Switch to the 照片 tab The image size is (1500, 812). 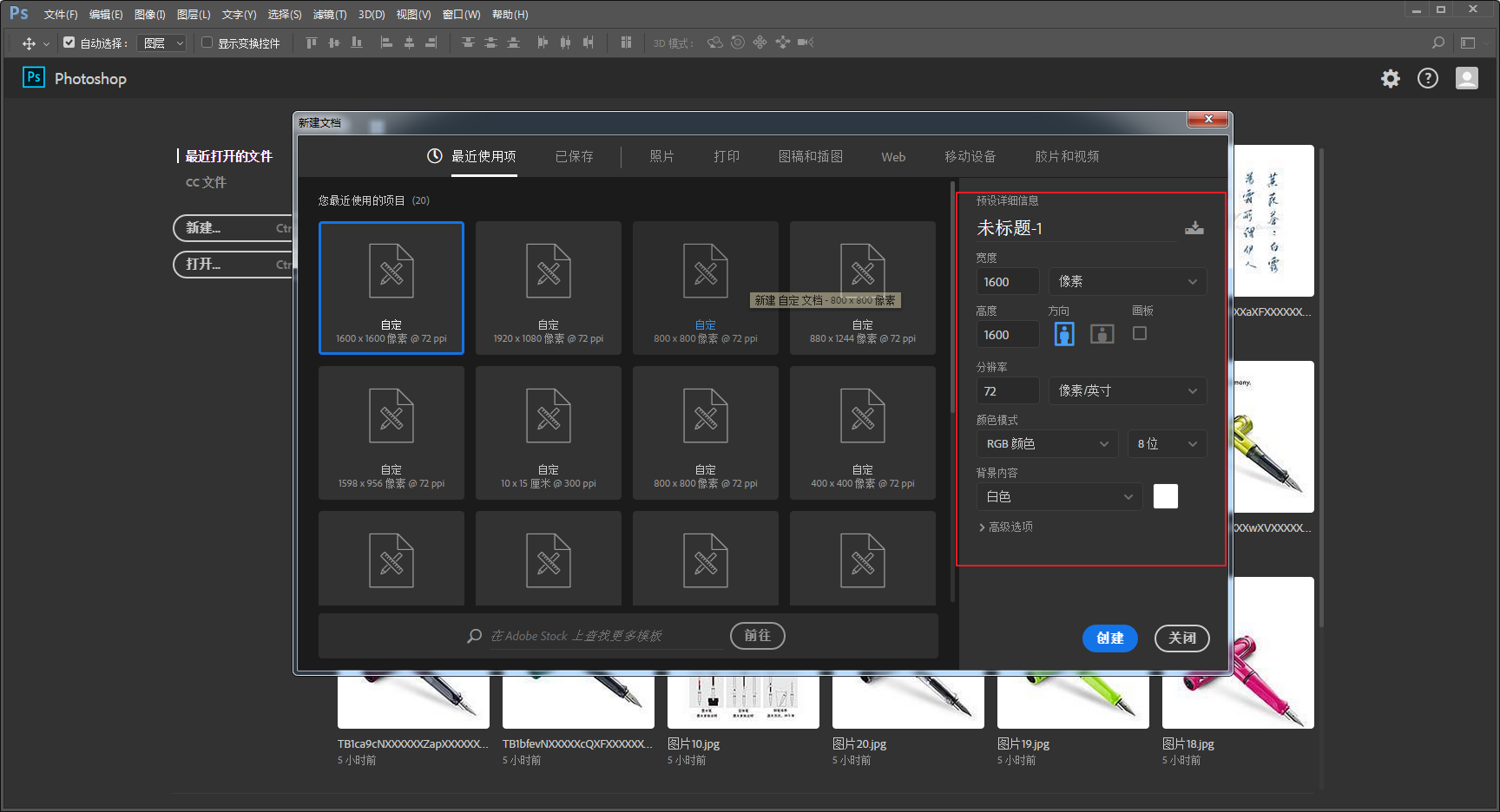(662, 157)
